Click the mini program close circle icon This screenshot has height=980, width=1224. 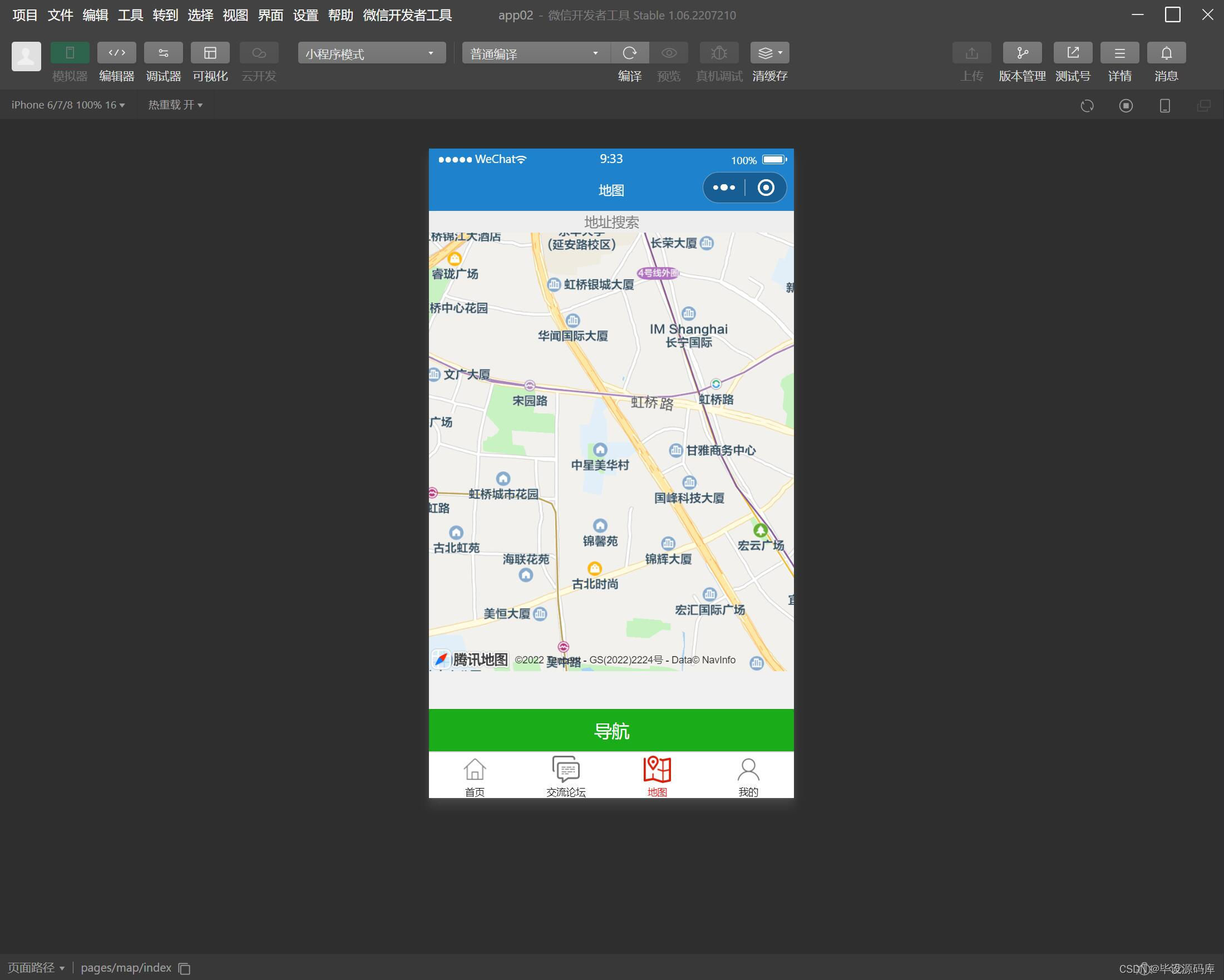766,188
